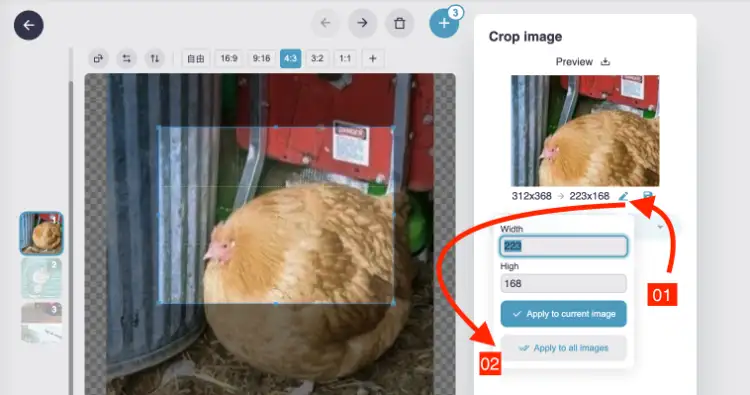
Task: Open the second image thumbnail
Action: pos(42,278)
